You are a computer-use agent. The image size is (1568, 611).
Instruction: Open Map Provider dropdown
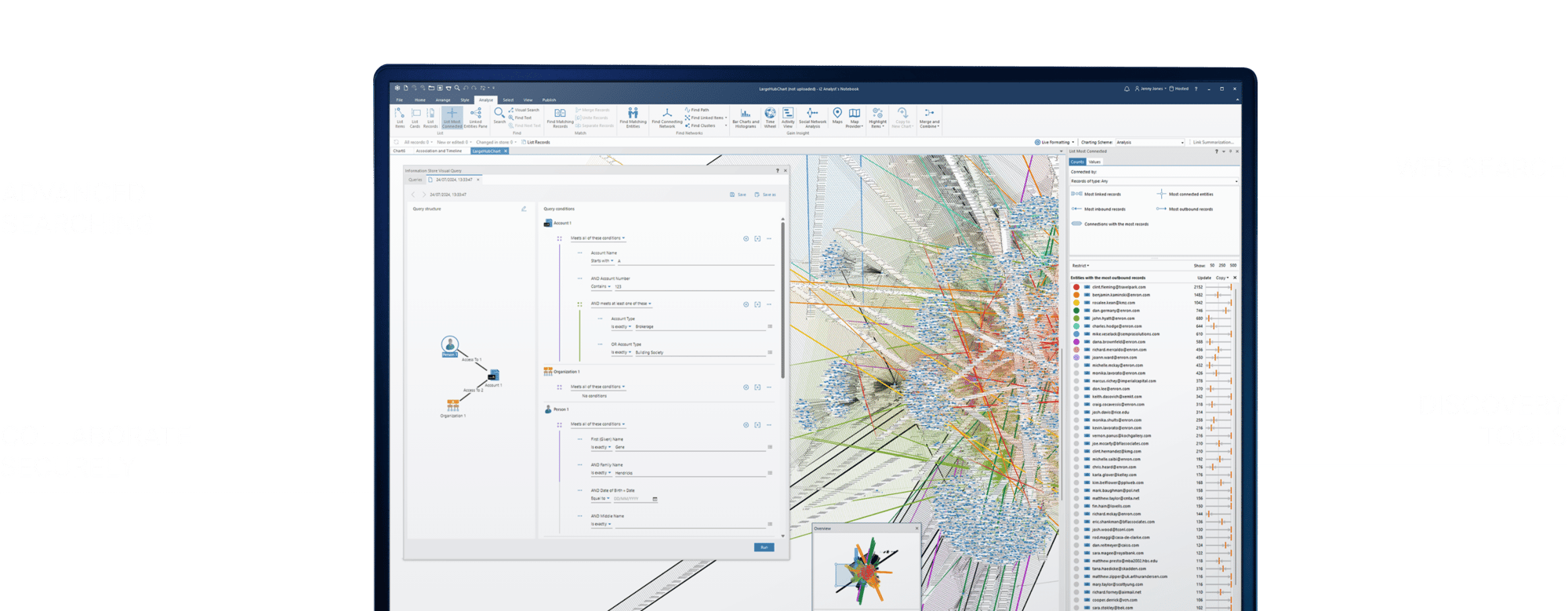point(855,118)
